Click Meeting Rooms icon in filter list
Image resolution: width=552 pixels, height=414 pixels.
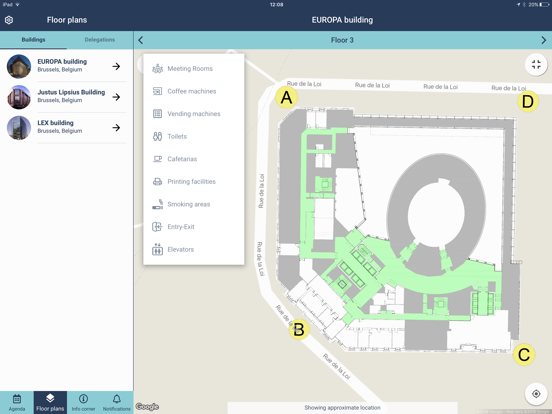tap(157, 69)
